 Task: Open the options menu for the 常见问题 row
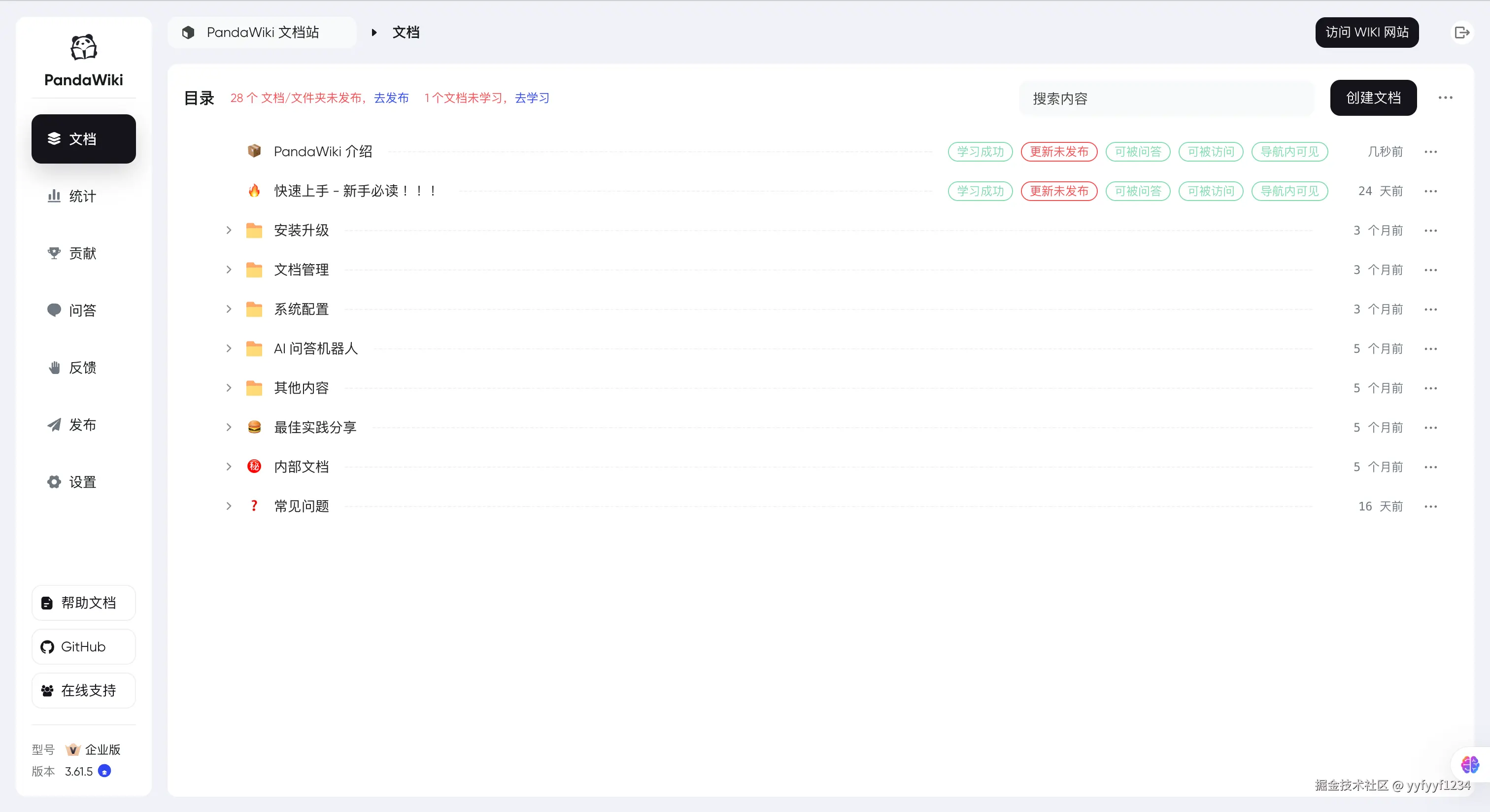click(1430, 507)
